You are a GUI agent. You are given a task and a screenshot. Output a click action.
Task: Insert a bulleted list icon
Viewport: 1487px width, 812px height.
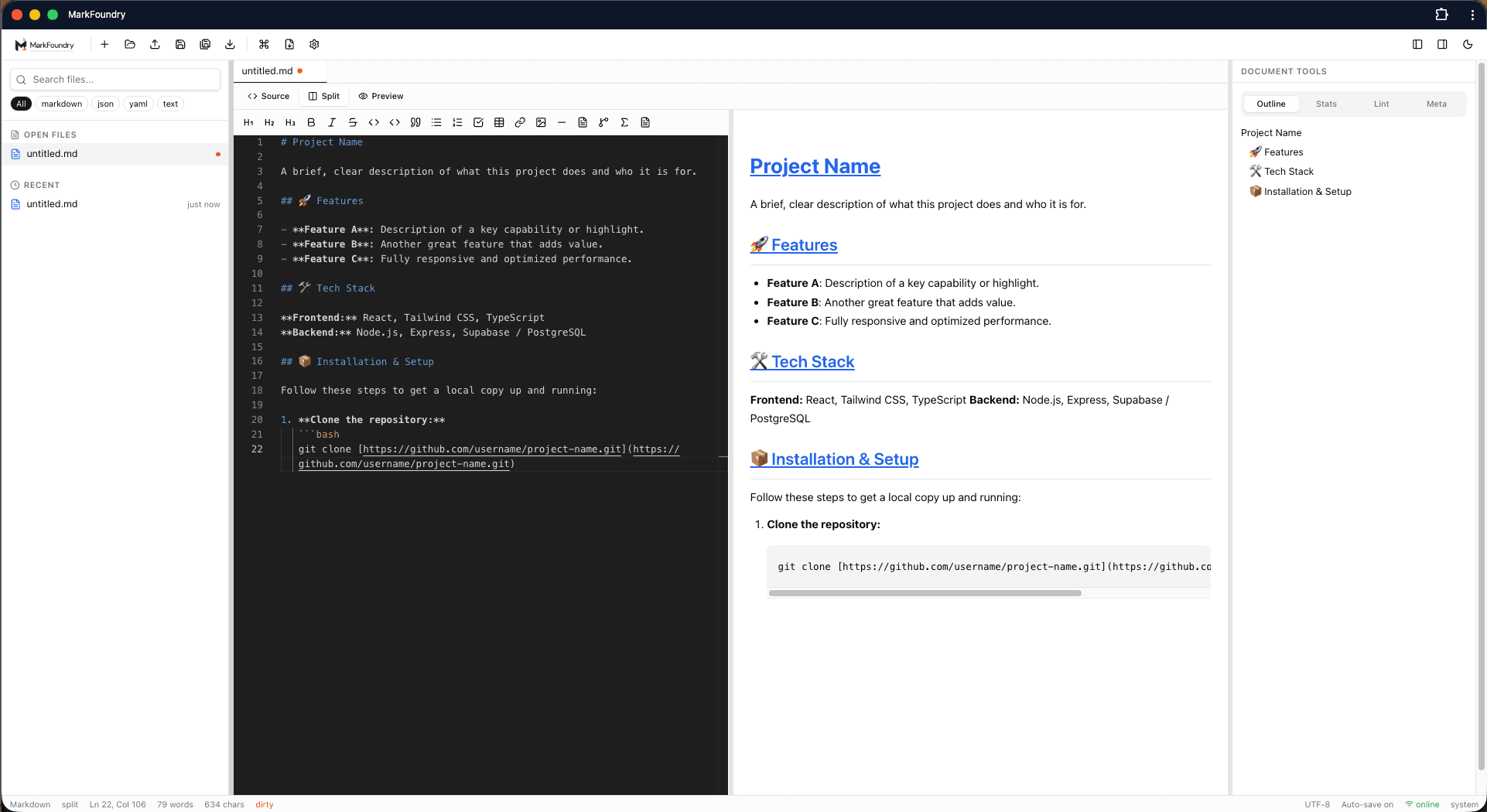436,122
